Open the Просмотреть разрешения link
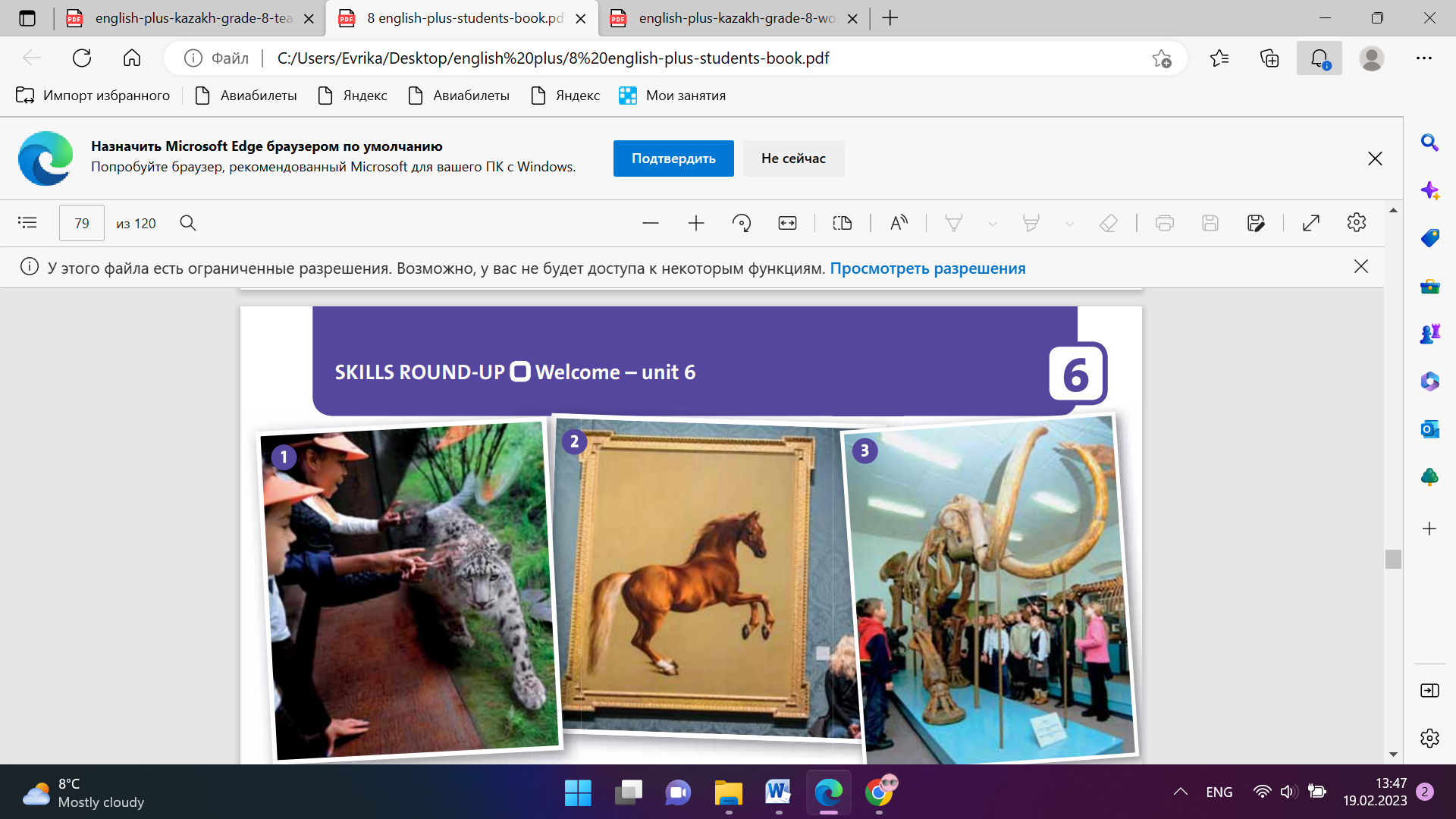The width and height of the screenshot is (1456, 819). [x=927, y=268]
